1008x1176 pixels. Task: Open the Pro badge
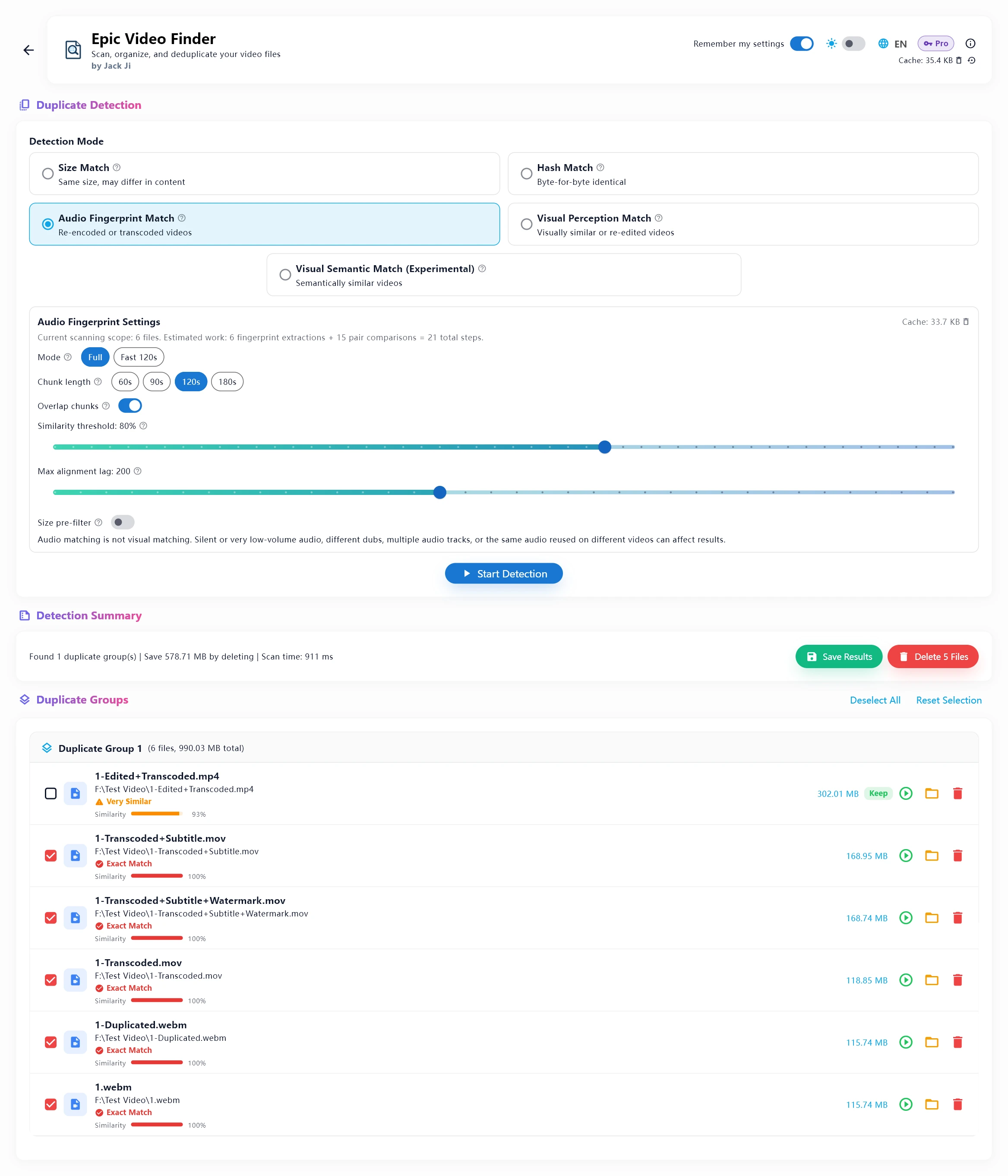pyautogui.click(x=935, y=44)
